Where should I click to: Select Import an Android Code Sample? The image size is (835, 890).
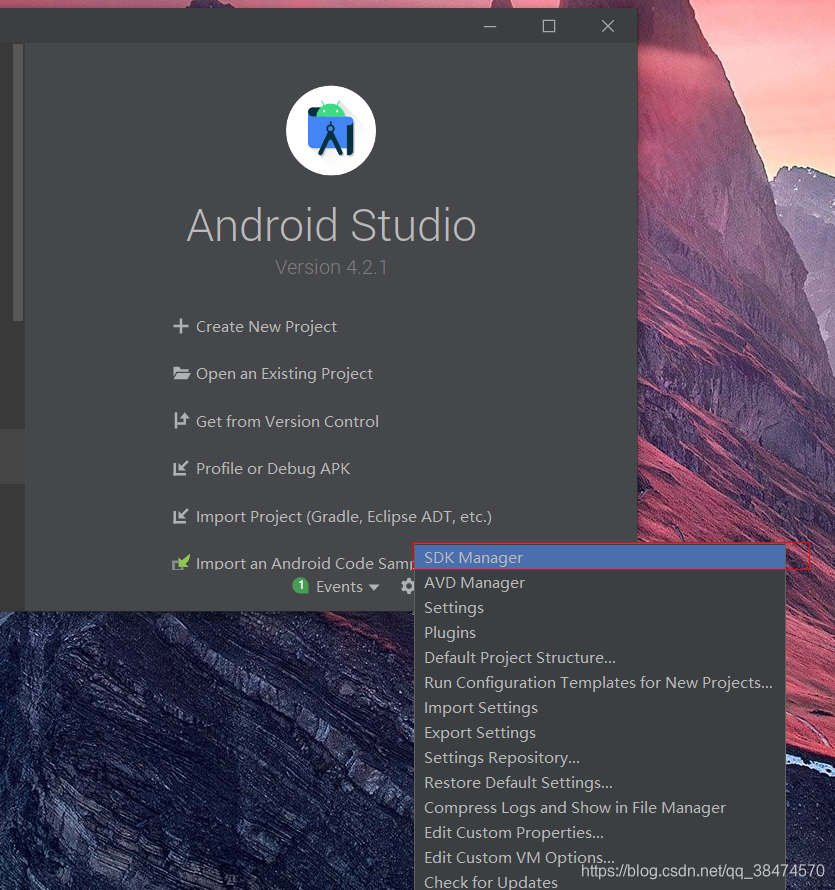click(x=305, y=564)
